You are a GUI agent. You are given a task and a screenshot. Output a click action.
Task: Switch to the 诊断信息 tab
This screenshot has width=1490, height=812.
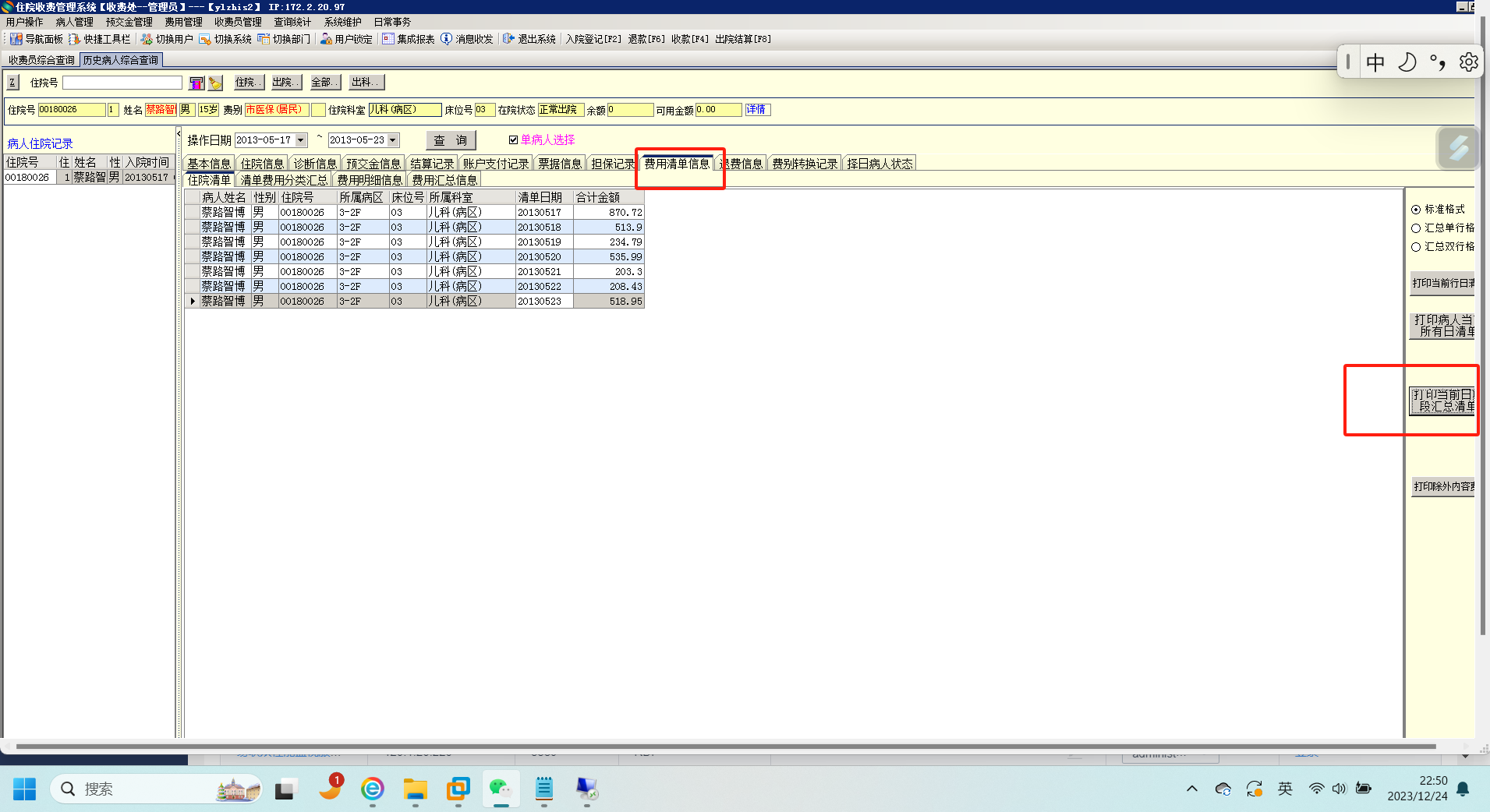(x=315, y=164)
